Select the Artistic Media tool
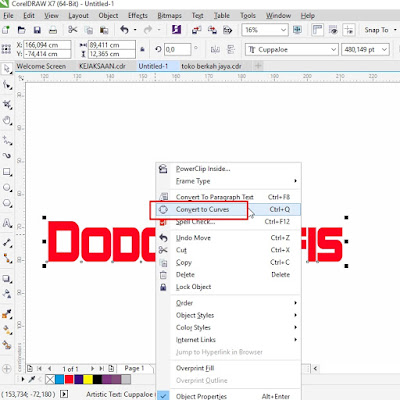 click(7, 156)
